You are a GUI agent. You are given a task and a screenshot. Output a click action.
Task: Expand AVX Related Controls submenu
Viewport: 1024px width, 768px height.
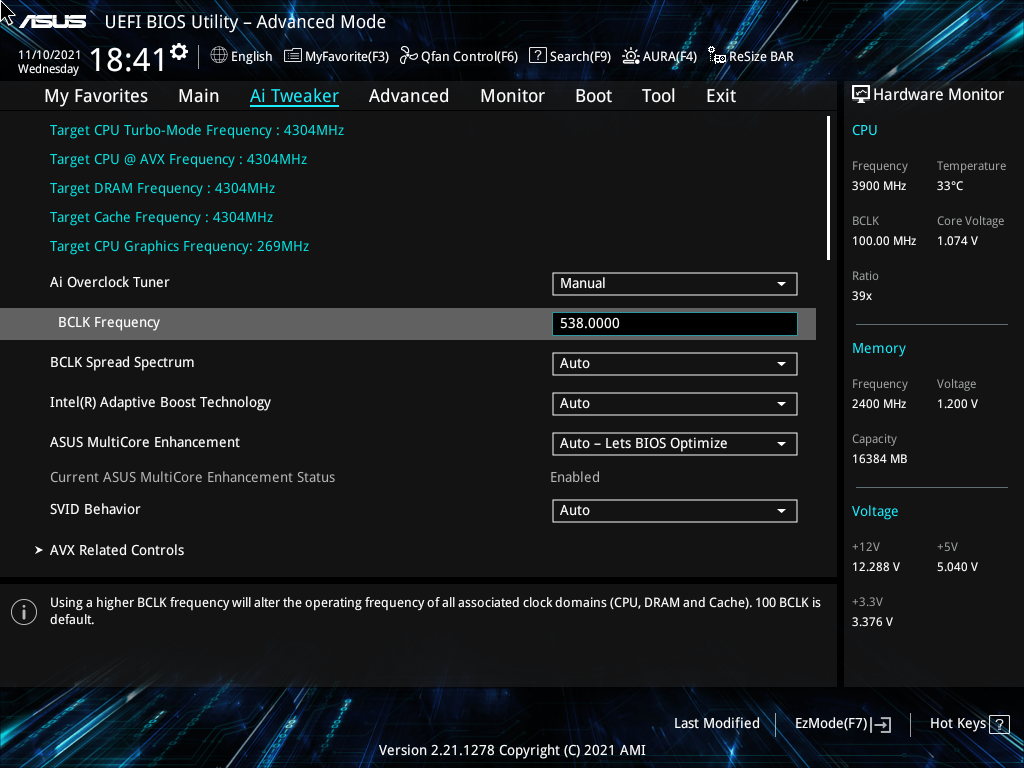pyautogui.click(x=117, y=551)
